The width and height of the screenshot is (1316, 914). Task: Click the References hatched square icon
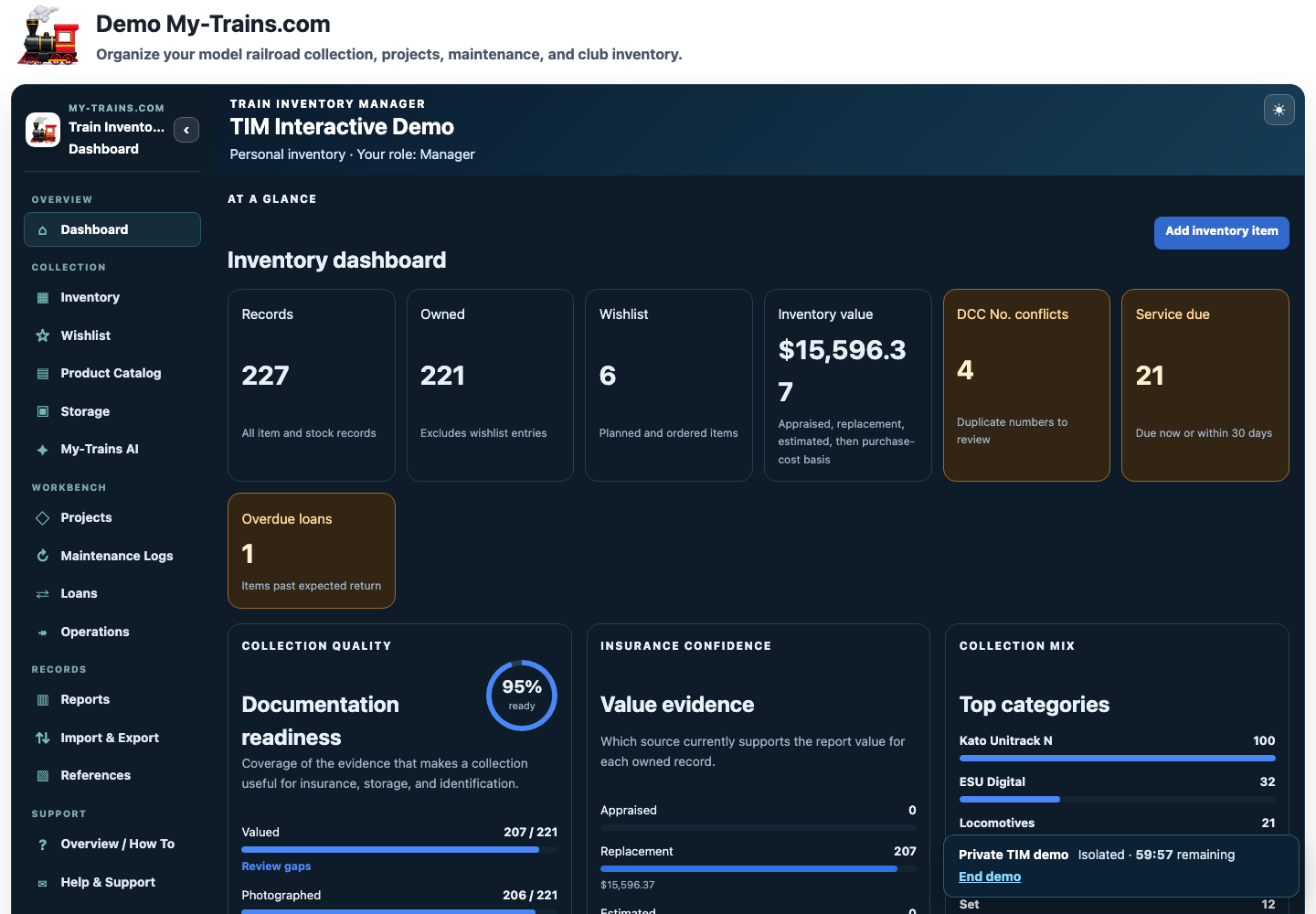[x=42, y=776]
